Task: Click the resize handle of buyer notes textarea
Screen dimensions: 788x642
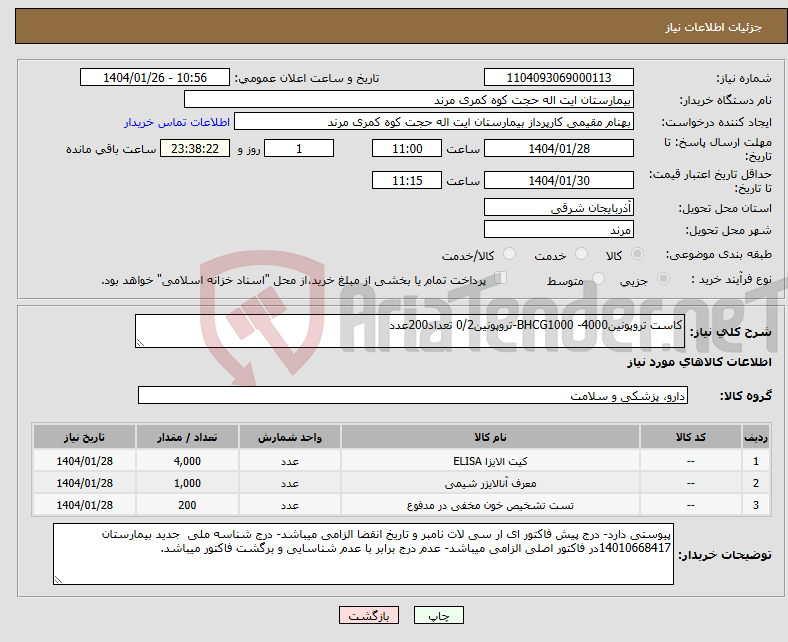Action: pos(58,579)
